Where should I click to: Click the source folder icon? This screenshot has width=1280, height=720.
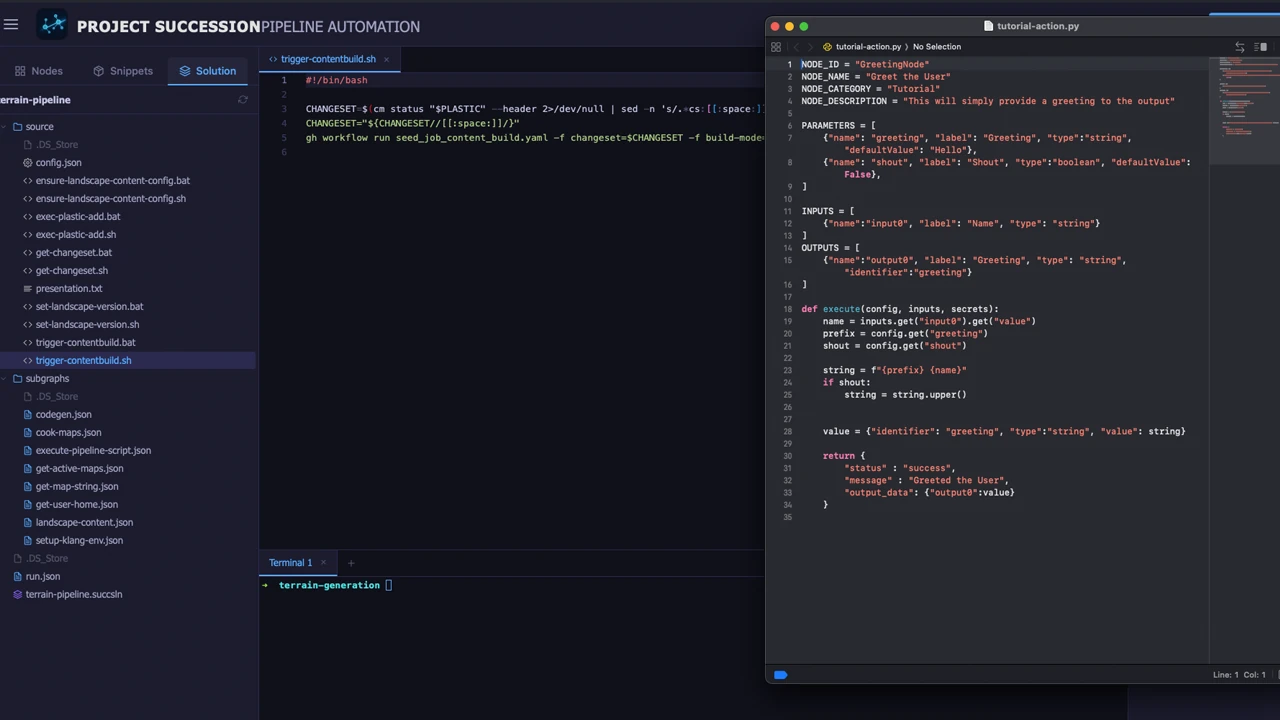click(17, 127)
